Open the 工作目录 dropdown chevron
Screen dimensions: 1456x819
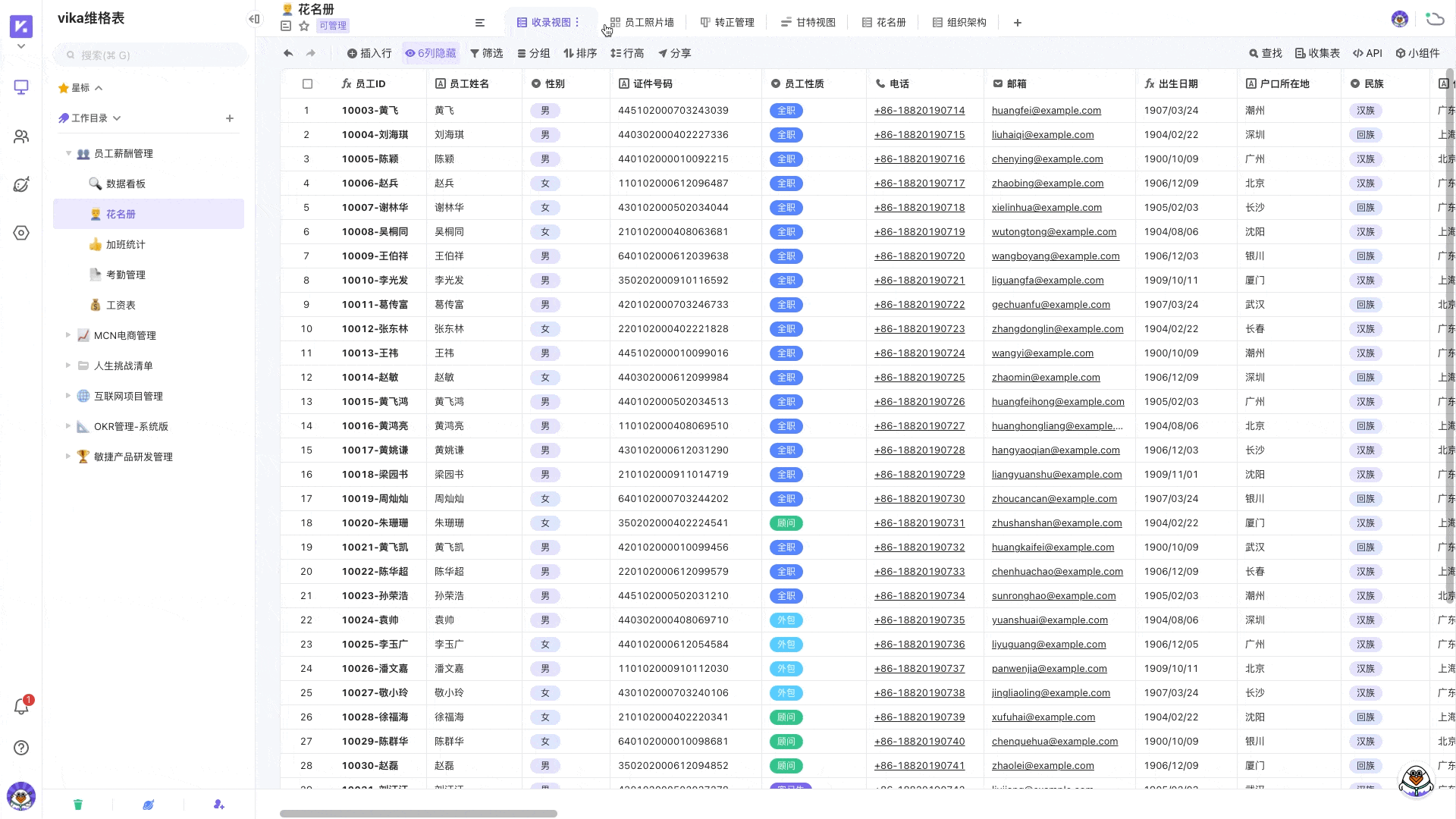[x=117, y=118]
